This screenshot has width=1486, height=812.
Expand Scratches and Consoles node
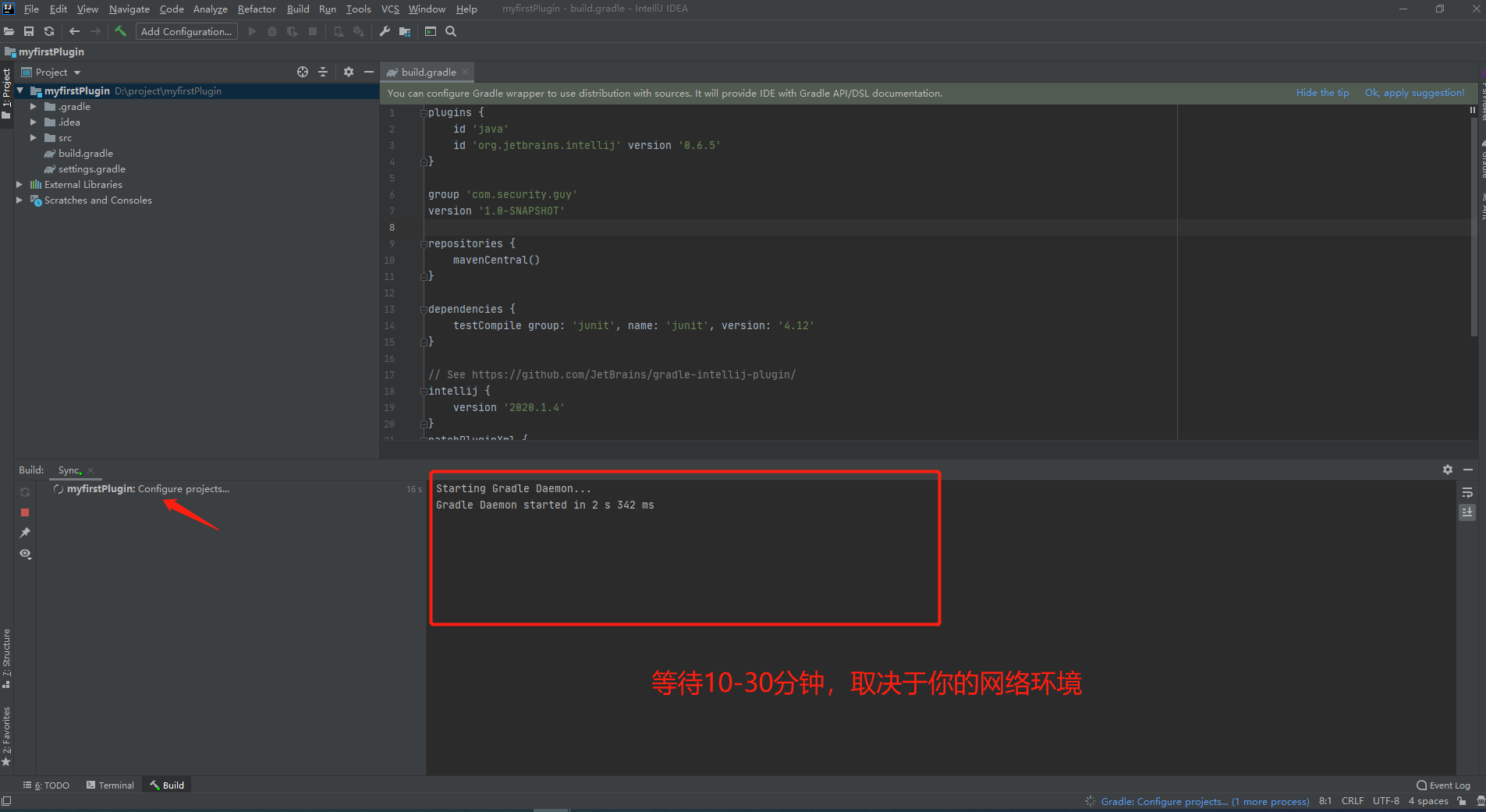point(20,200)
